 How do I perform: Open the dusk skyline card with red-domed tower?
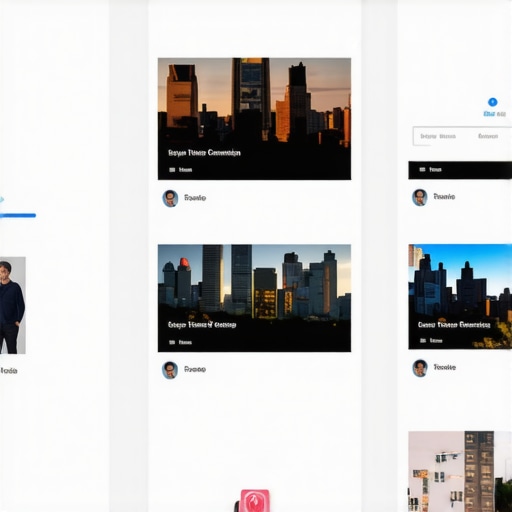pyautogui.click(x=254, y=298)
